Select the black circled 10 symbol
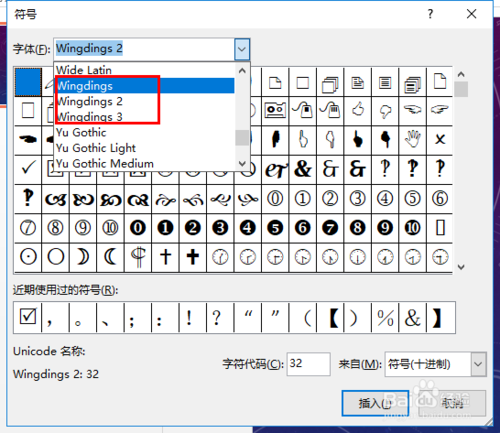 pyautogui.click(x=412, y=228)
